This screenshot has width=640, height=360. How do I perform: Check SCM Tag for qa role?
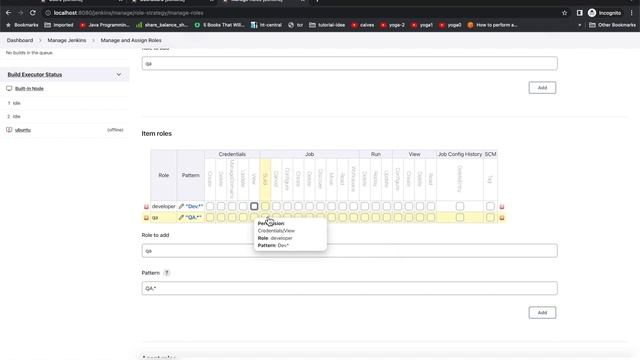(x=490, y=218)
